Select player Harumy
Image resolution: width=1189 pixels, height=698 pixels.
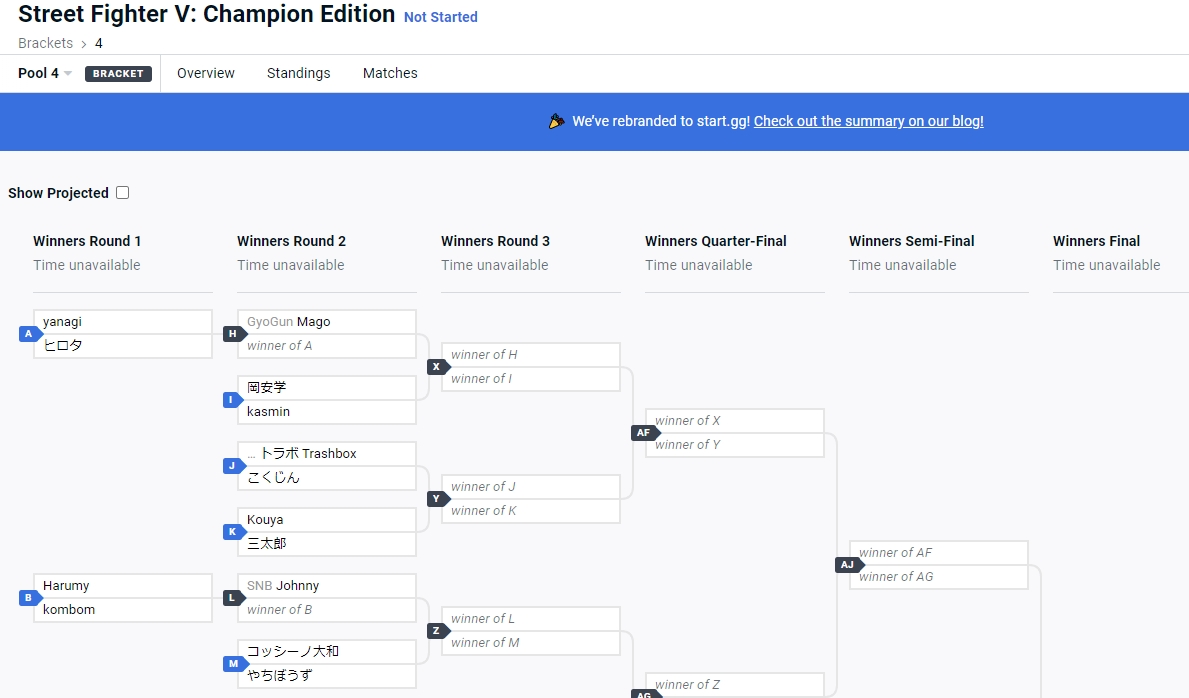[x=123, y=586]
